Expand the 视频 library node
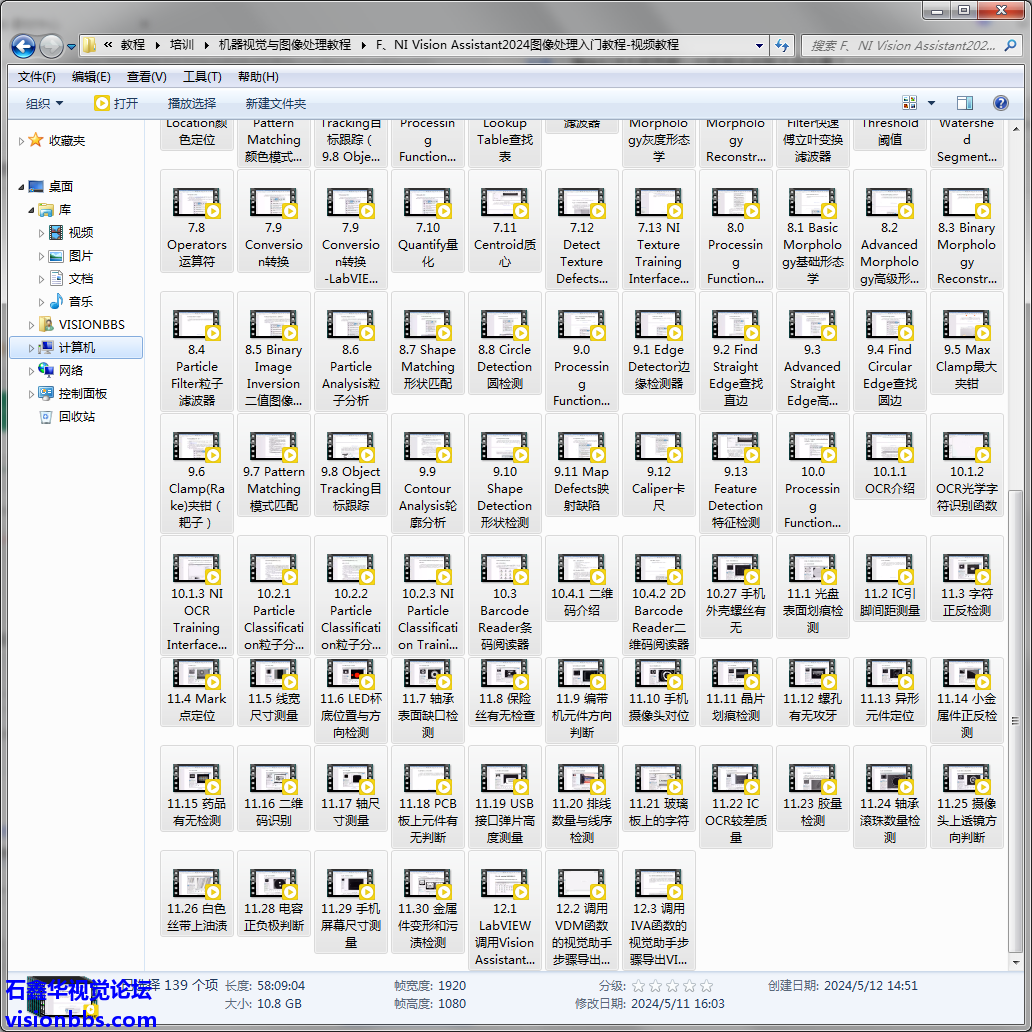 41,233
